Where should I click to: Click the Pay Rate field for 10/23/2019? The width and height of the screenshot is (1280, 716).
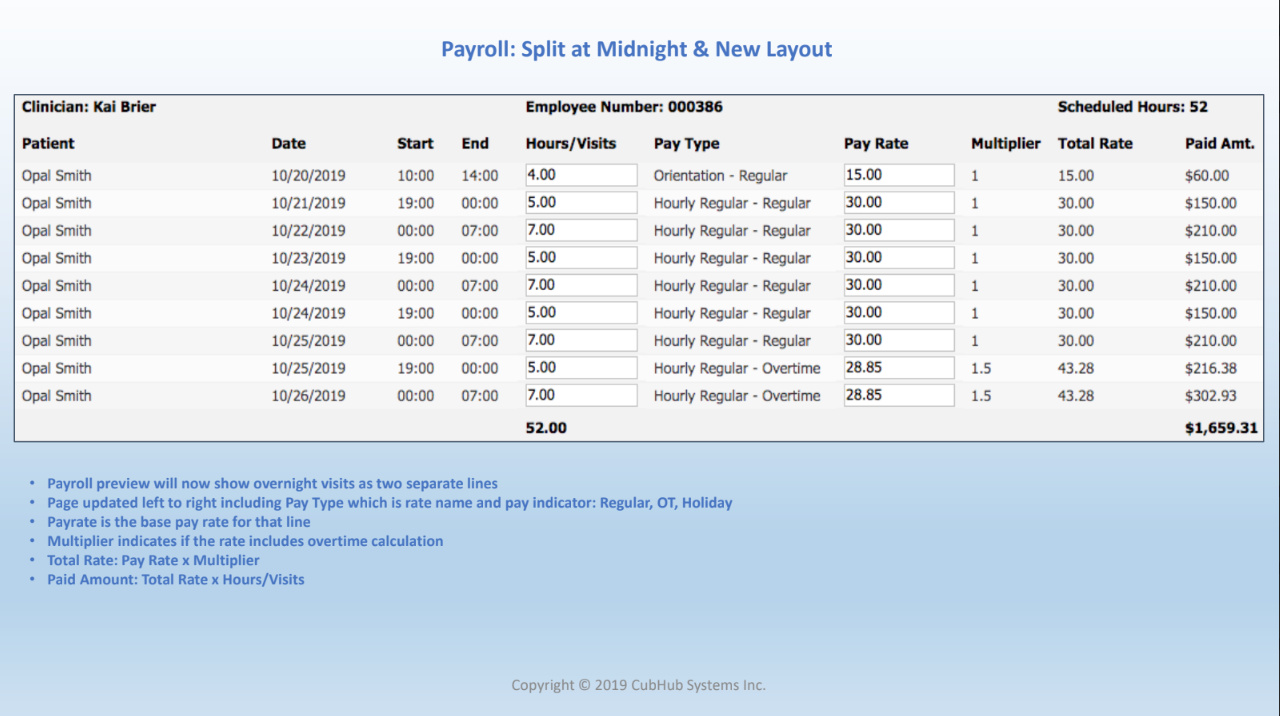click(x=899, y=258)
